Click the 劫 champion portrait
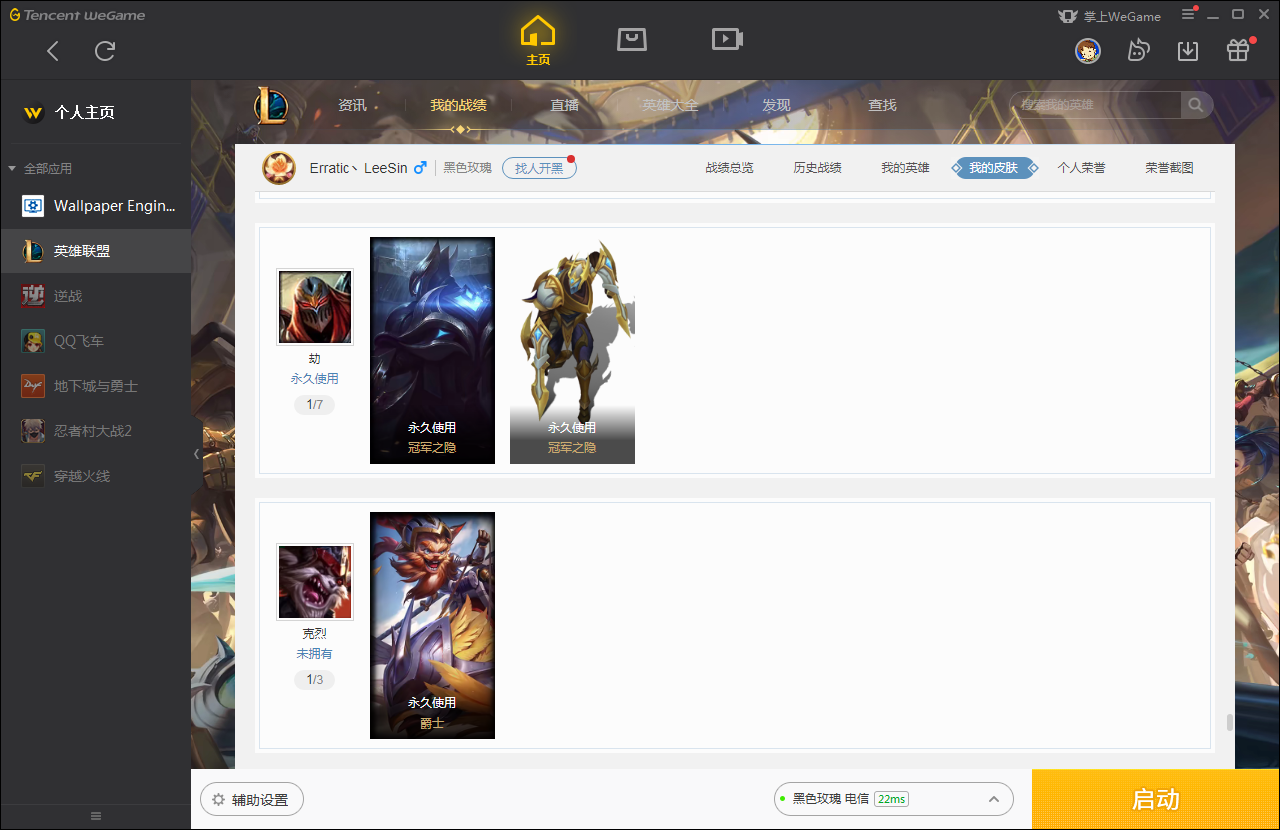 [x=315, y=307]
